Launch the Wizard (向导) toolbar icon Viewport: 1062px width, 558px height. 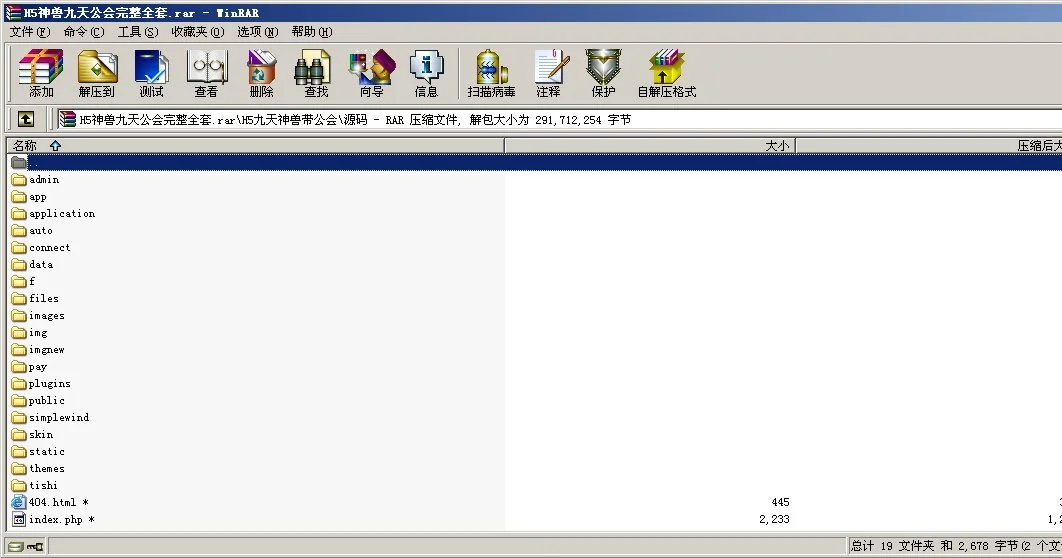(x=371, y=73)
